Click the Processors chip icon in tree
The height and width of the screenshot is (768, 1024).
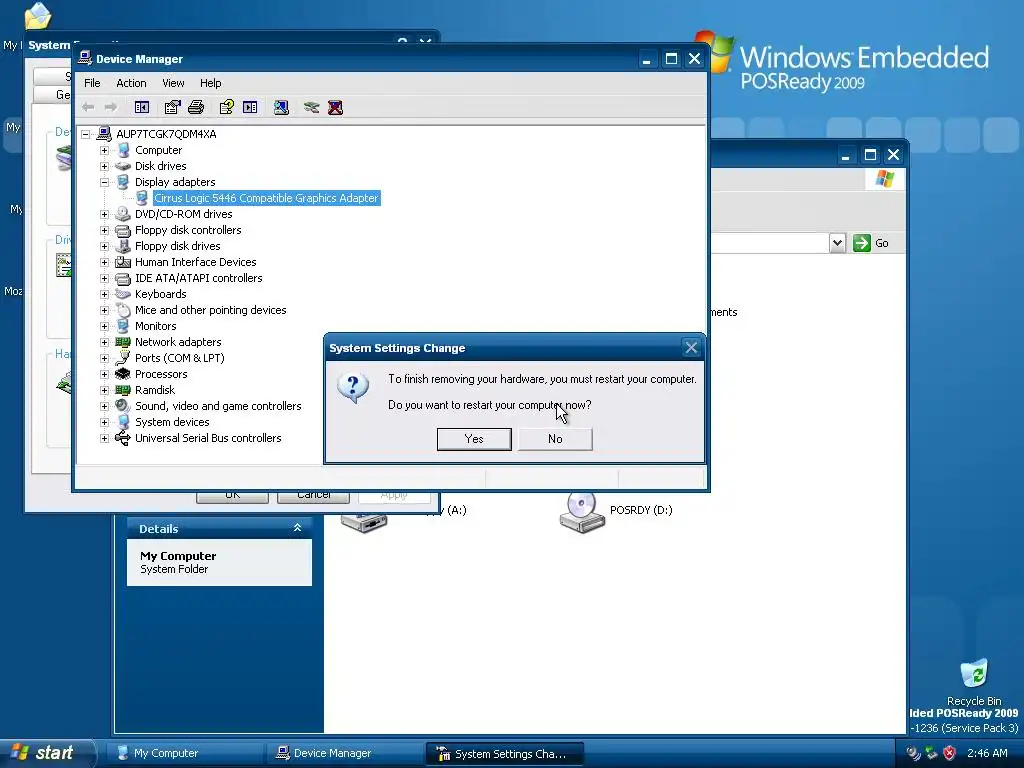(123, 374)
